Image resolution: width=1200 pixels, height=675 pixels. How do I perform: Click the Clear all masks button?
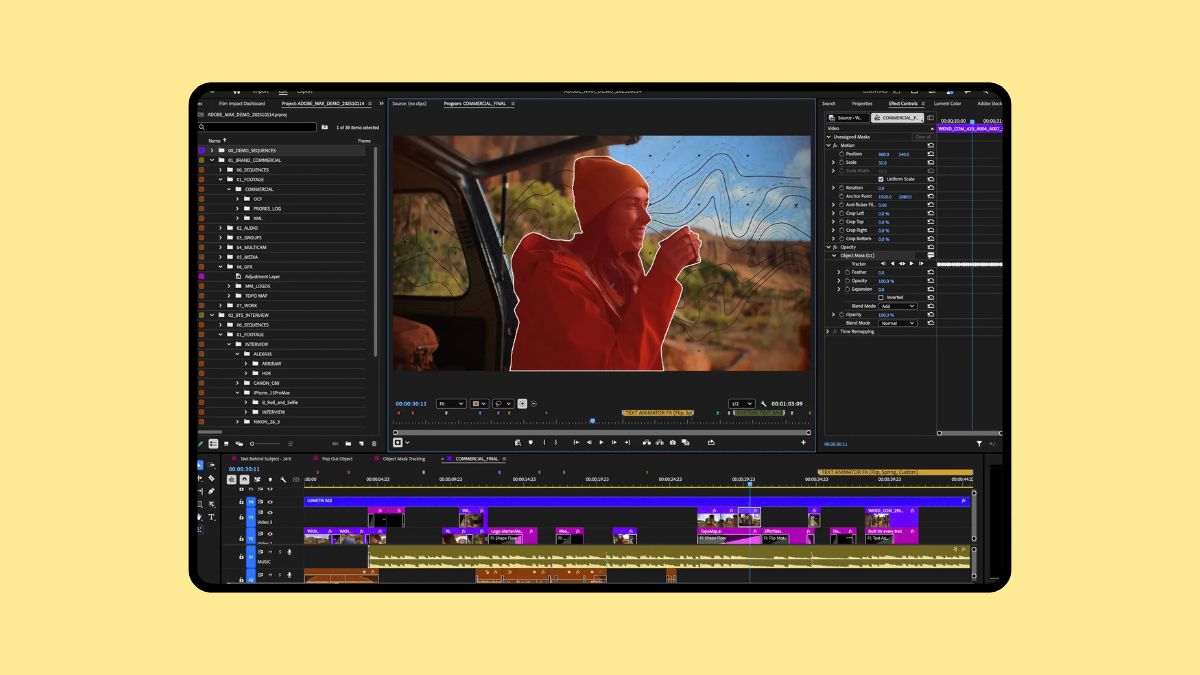coord(922,137)
